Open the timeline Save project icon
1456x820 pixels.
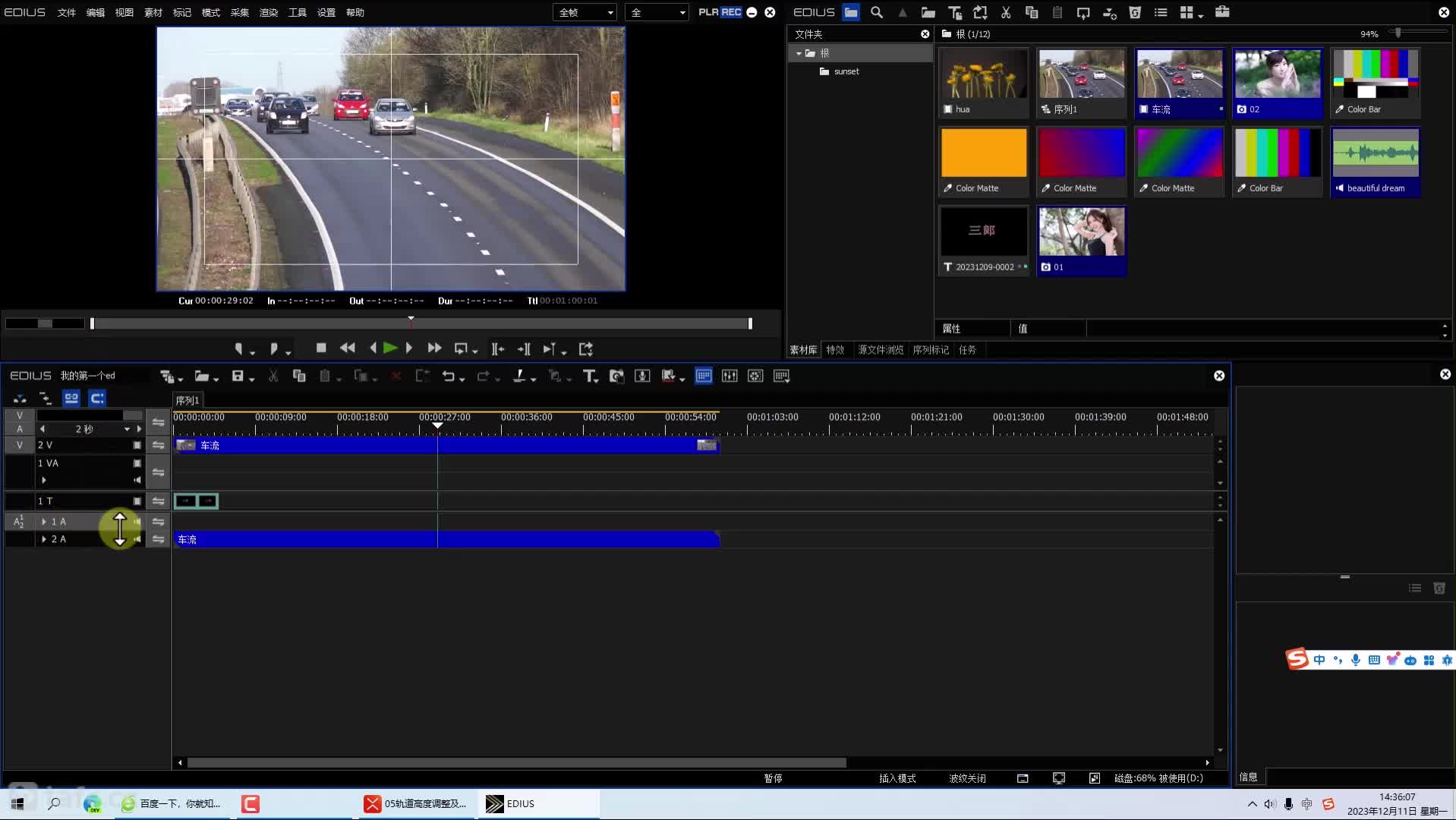pyautogui.click(x=238, y=376)
